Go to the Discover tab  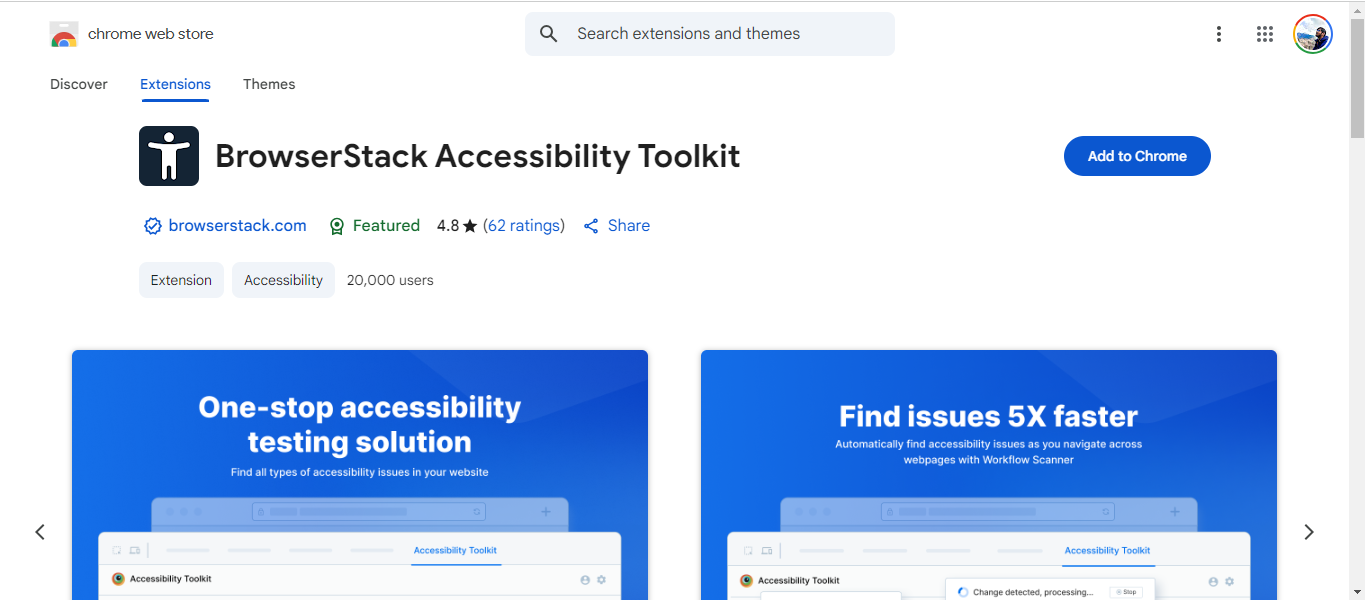pyautogui.click(x=79, y=84)
